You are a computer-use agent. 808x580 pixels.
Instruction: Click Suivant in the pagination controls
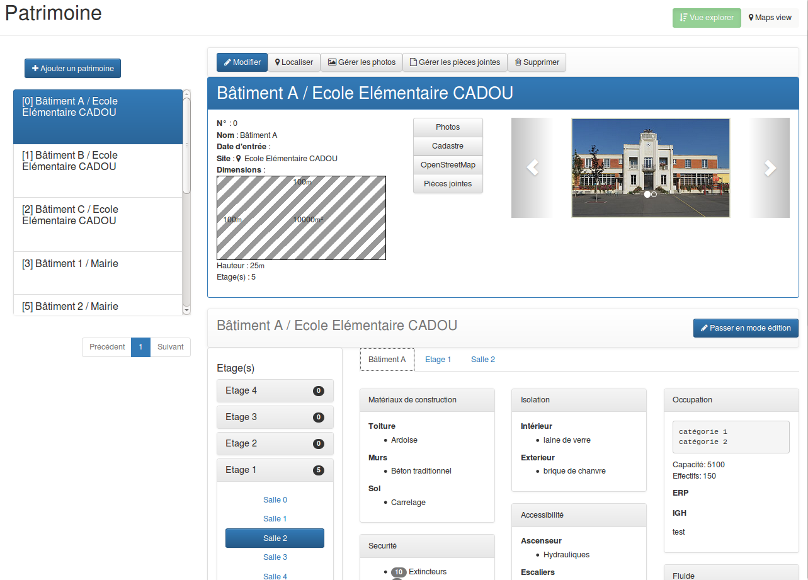pos(170,347)
